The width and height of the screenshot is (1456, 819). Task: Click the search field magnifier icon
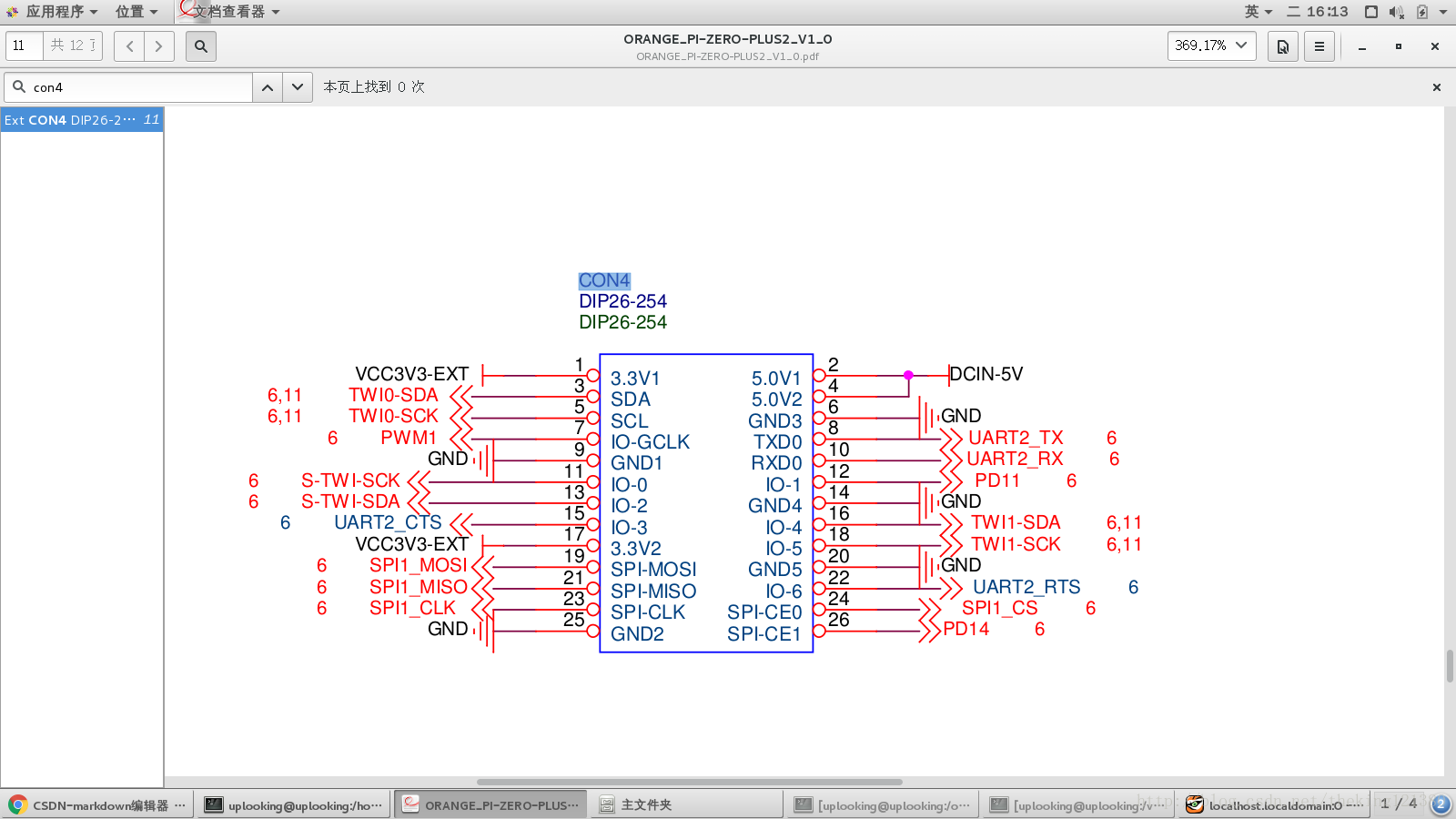point(18,87)
